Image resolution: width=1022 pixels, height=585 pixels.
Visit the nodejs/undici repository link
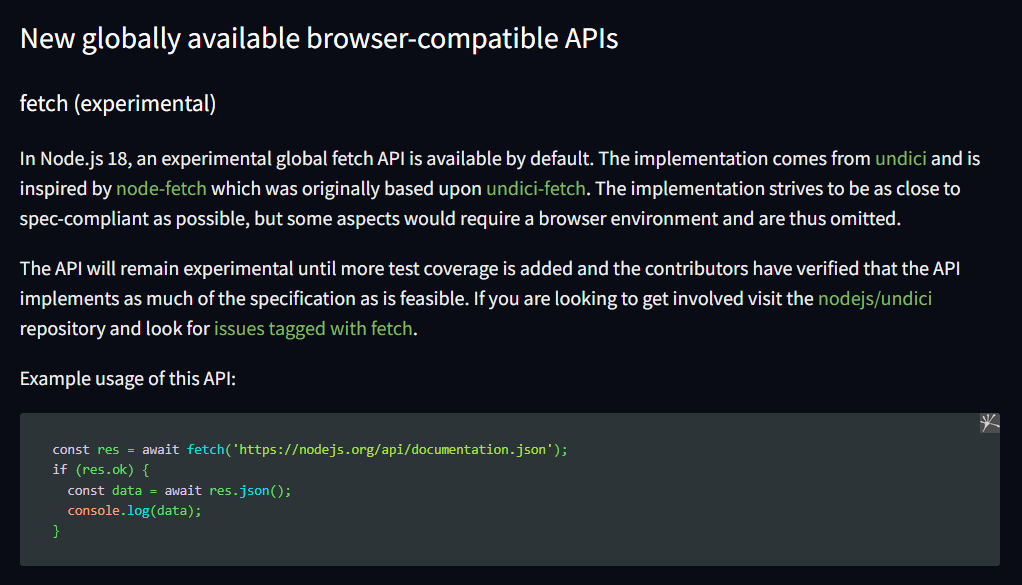[x=875, y=298]
